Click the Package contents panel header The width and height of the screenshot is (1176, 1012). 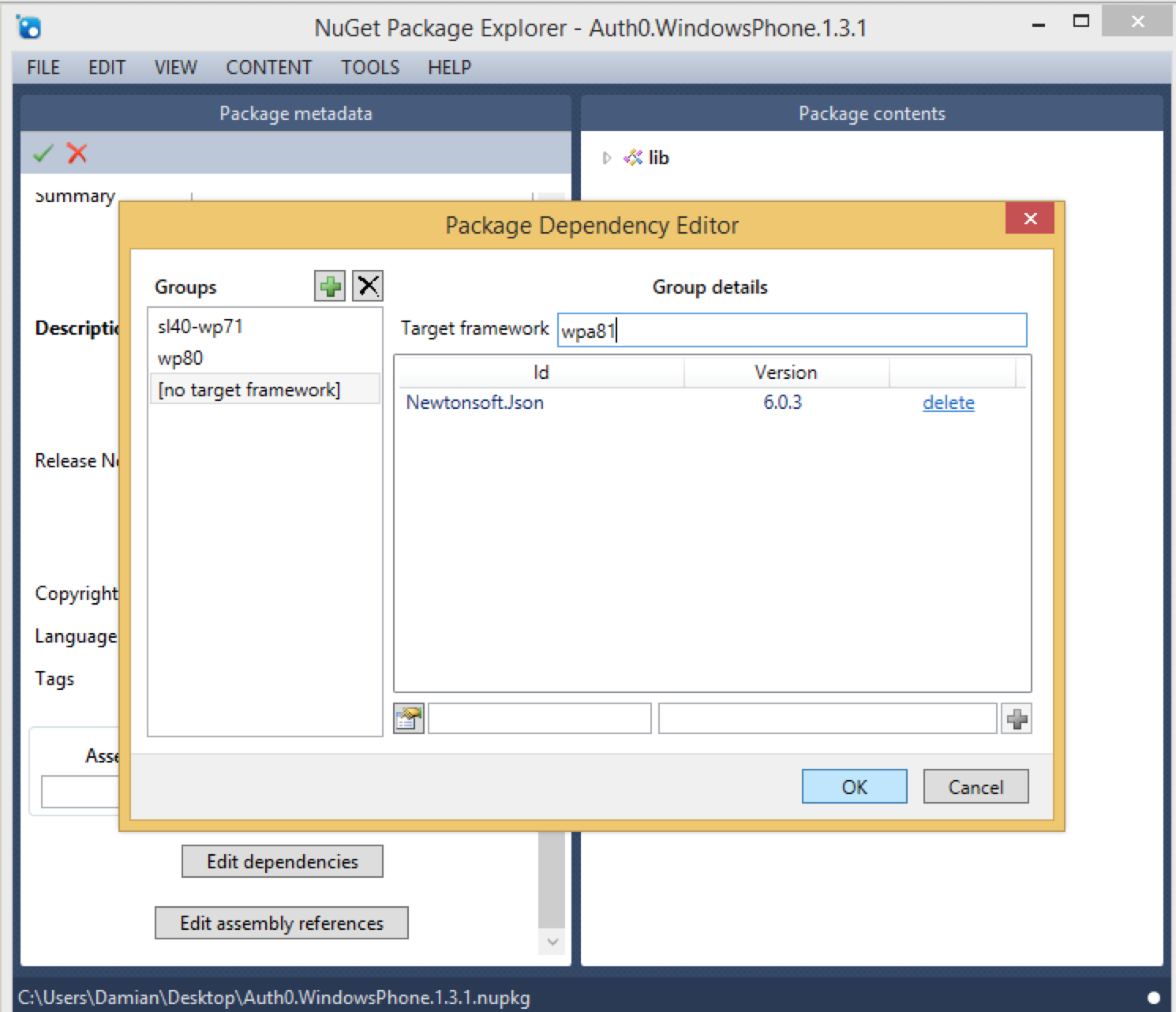coord(872,114)
